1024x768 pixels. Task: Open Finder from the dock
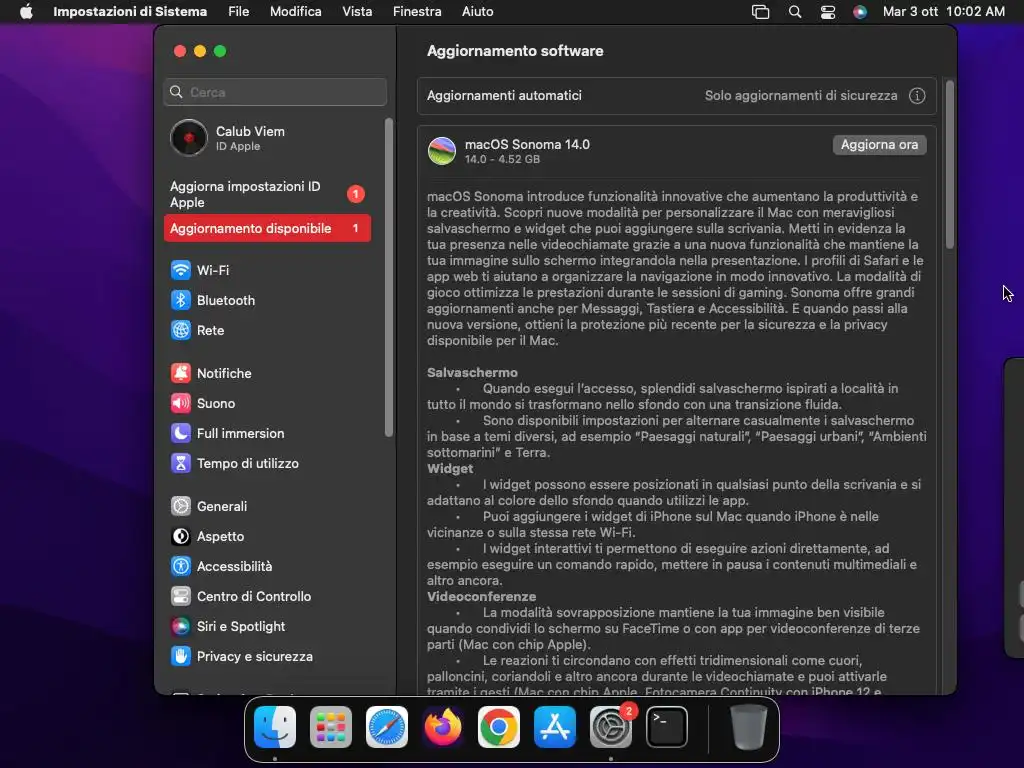click(x=275, y=727)
